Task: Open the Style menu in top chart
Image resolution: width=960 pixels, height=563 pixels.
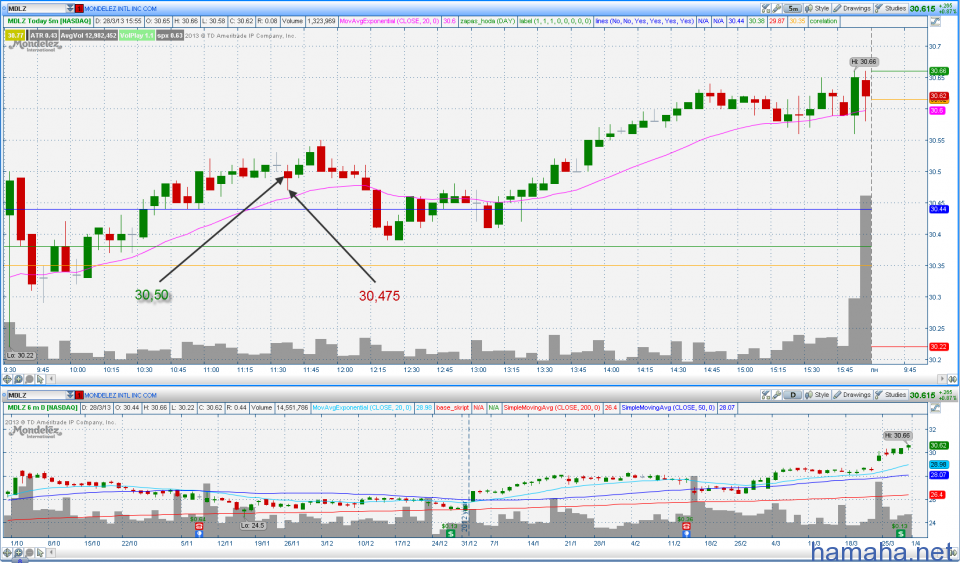Action: click(817, 9)
